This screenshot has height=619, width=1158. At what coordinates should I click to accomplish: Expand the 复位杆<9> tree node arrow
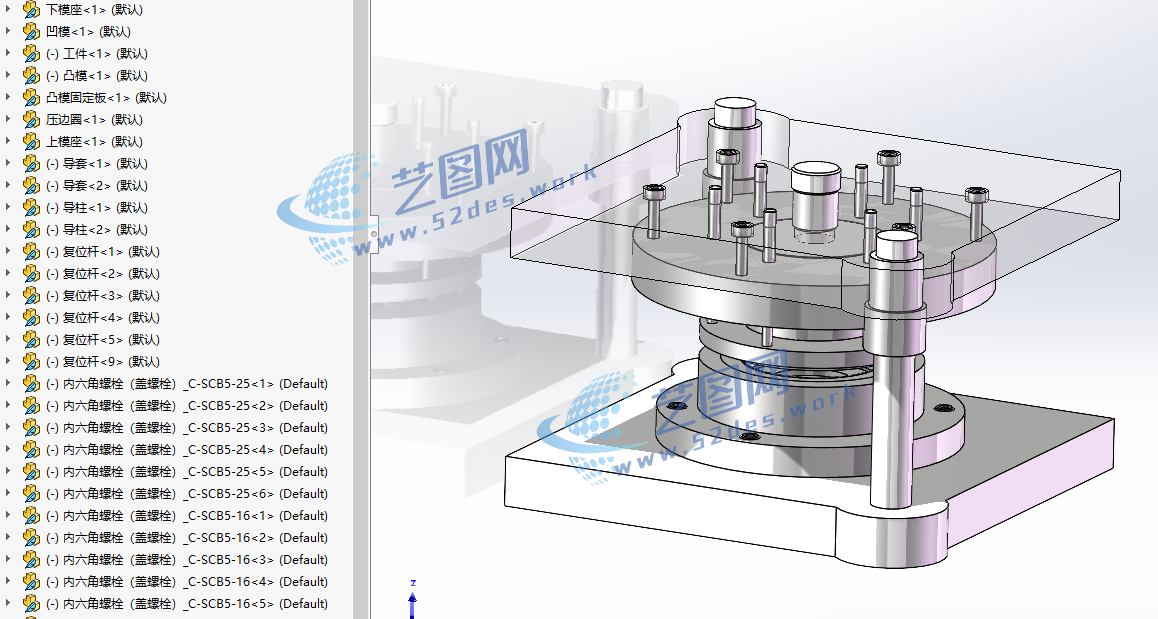point(8,362)
